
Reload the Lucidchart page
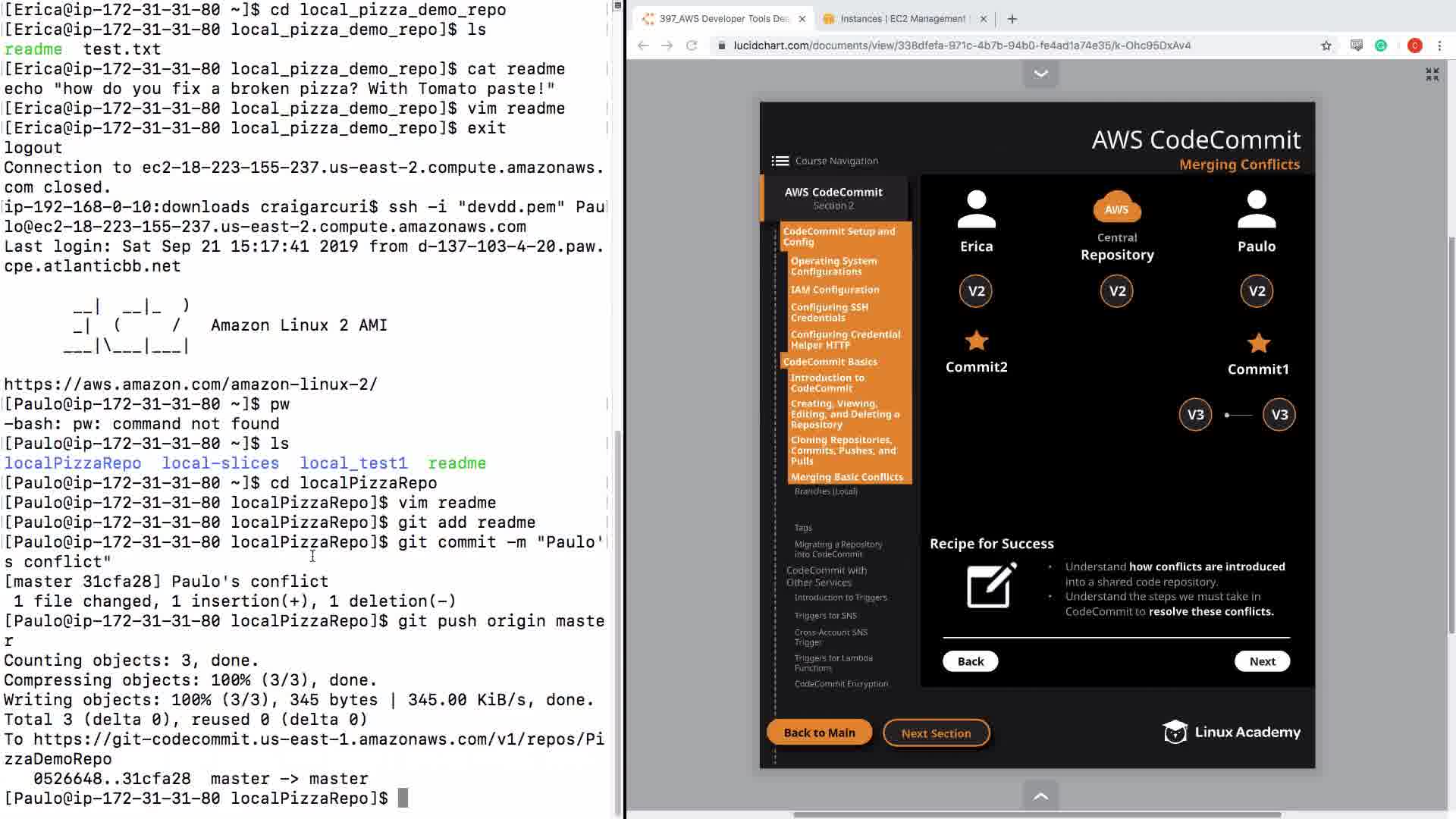[x=692, y=45]
